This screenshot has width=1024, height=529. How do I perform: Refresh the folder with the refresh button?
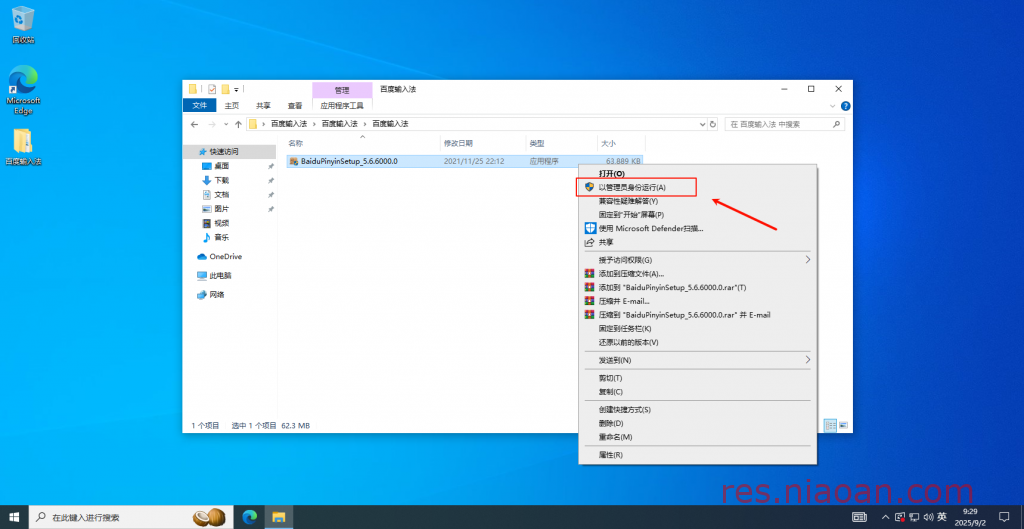pos(712,124)
